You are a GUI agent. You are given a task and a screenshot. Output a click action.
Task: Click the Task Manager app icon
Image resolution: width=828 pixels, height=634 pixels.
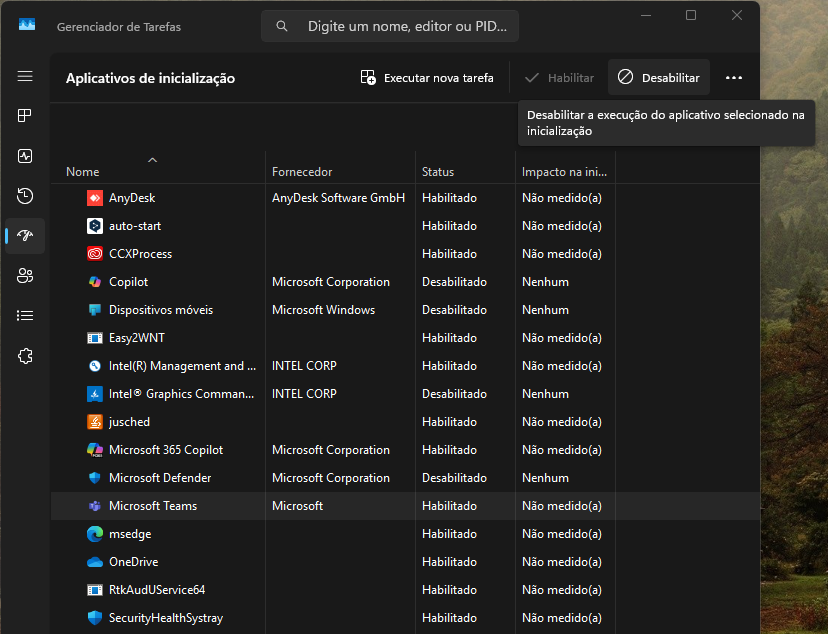27,25
